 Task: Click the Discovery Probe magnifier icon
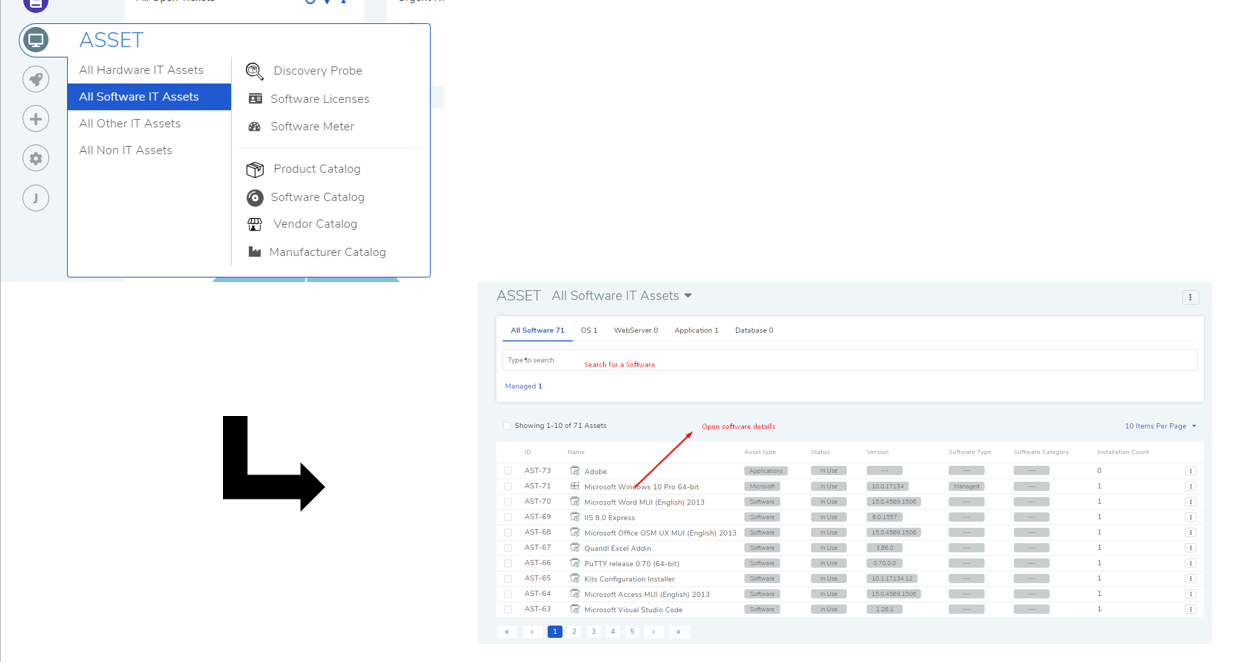[x=255, y=71]
